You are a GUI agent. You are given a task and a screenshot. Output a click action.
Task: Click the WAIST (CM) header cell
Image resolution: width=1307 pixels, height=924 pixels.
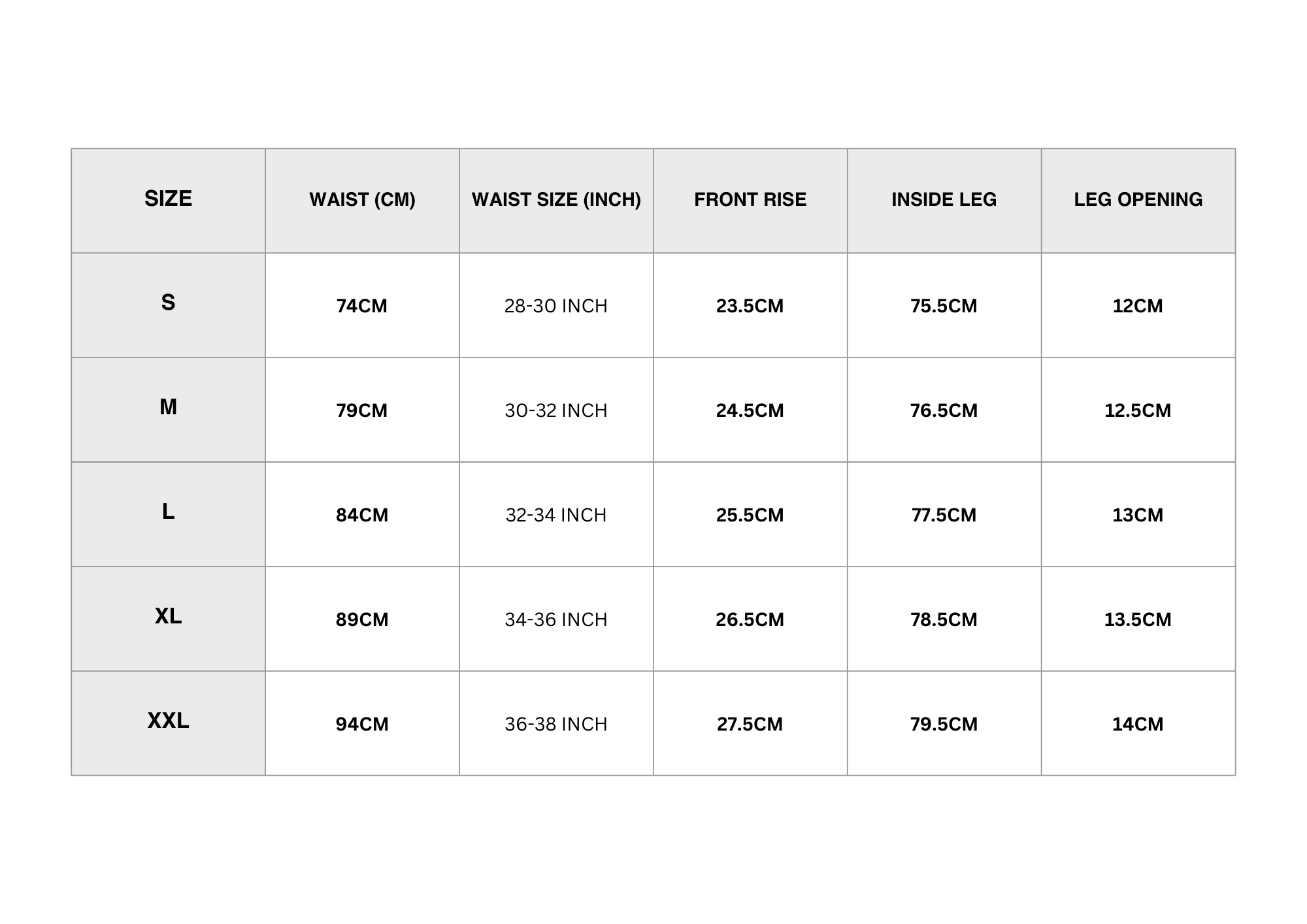tap(362, 199)
